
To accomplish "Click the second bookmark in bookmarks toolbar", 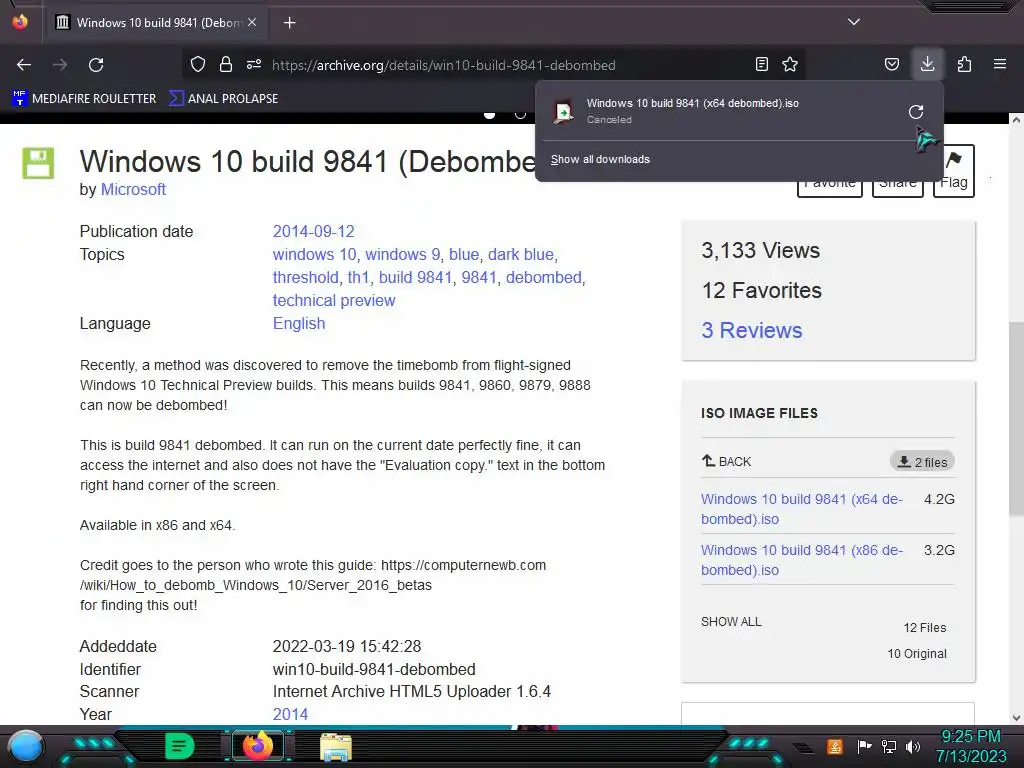I will (x=223, y=99).
